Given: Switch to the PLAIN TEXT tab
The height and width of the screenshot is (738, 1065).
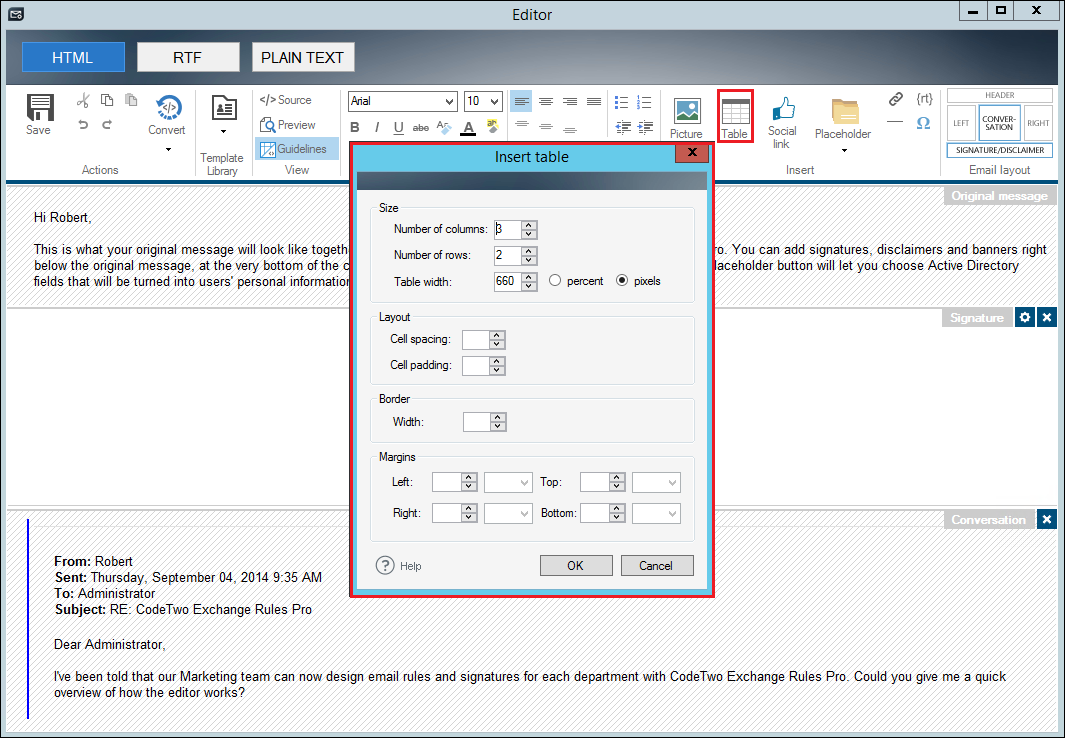Looking at the screenshot, I should [x=303, y=57].
